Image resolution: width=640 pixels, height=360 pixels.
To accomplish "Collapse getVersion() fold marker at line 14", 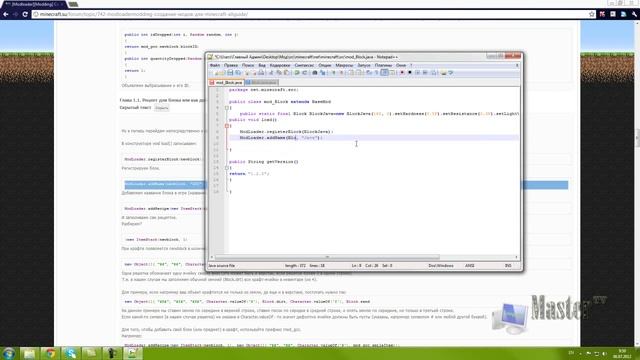I will point(227,168).
